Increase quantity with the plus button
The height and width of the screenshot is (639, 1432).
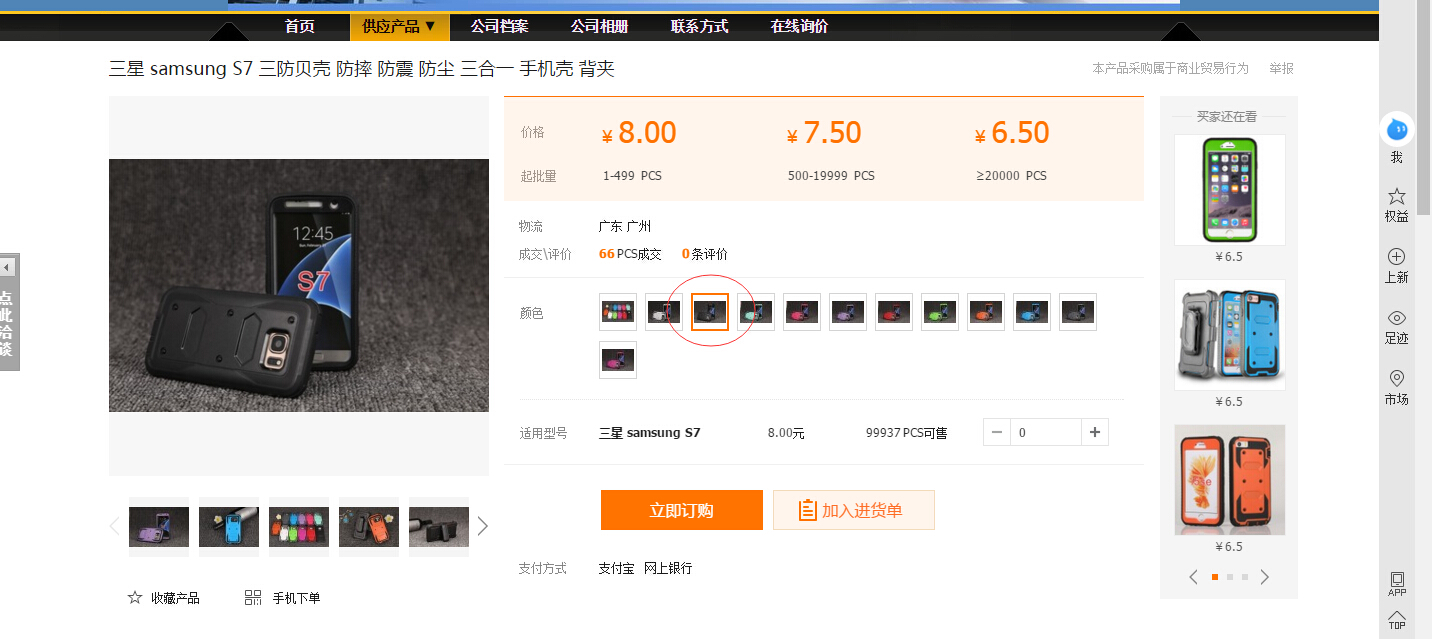tap(1095, 432)
